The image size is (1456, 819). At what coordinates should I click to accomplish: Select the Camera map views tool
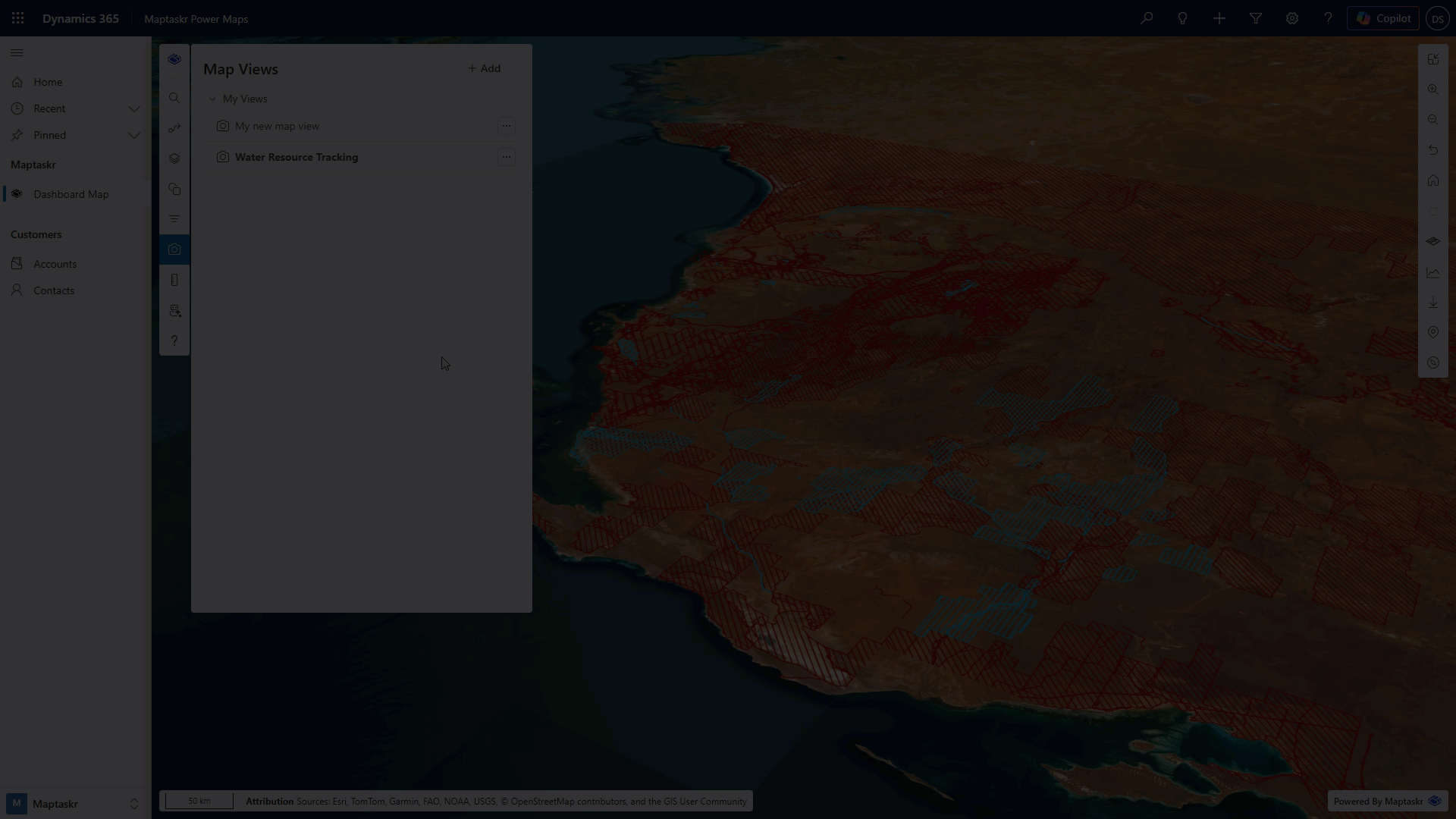pos(174,249)
